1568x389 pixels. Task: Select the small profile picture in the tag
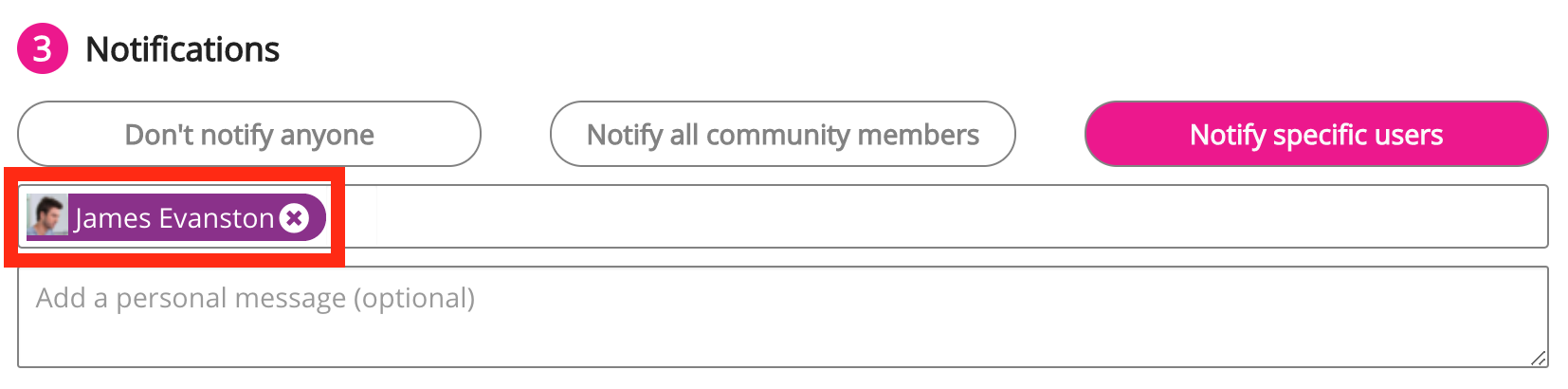tap(46, 217)
